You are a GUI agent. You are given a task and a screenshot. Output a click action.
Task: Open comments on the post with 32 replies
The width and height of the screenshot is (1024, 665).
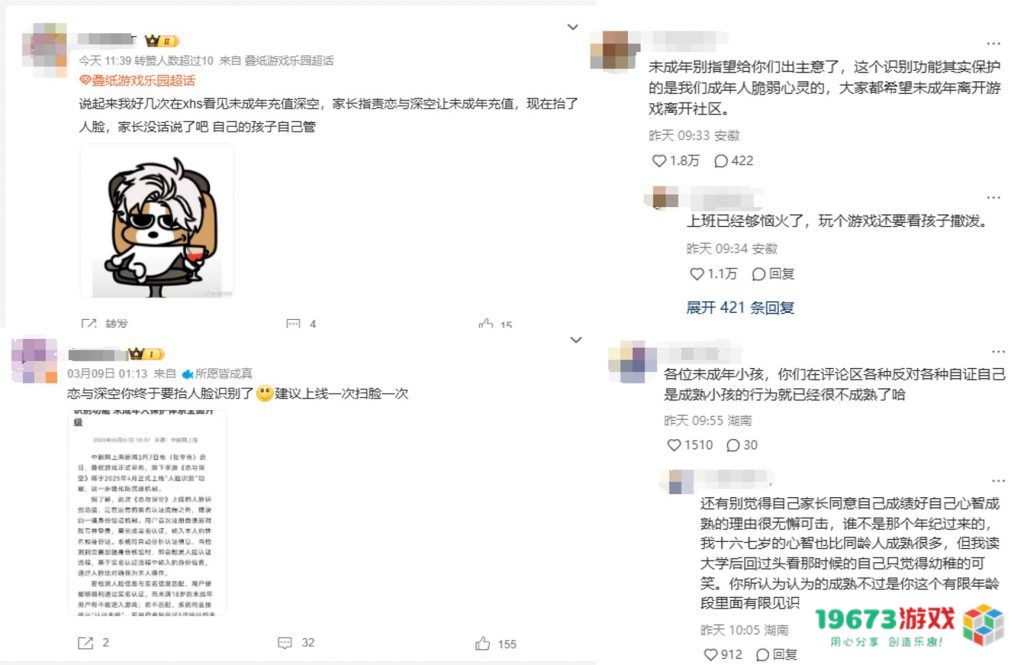pyautogui.click(x=285, y=643)
